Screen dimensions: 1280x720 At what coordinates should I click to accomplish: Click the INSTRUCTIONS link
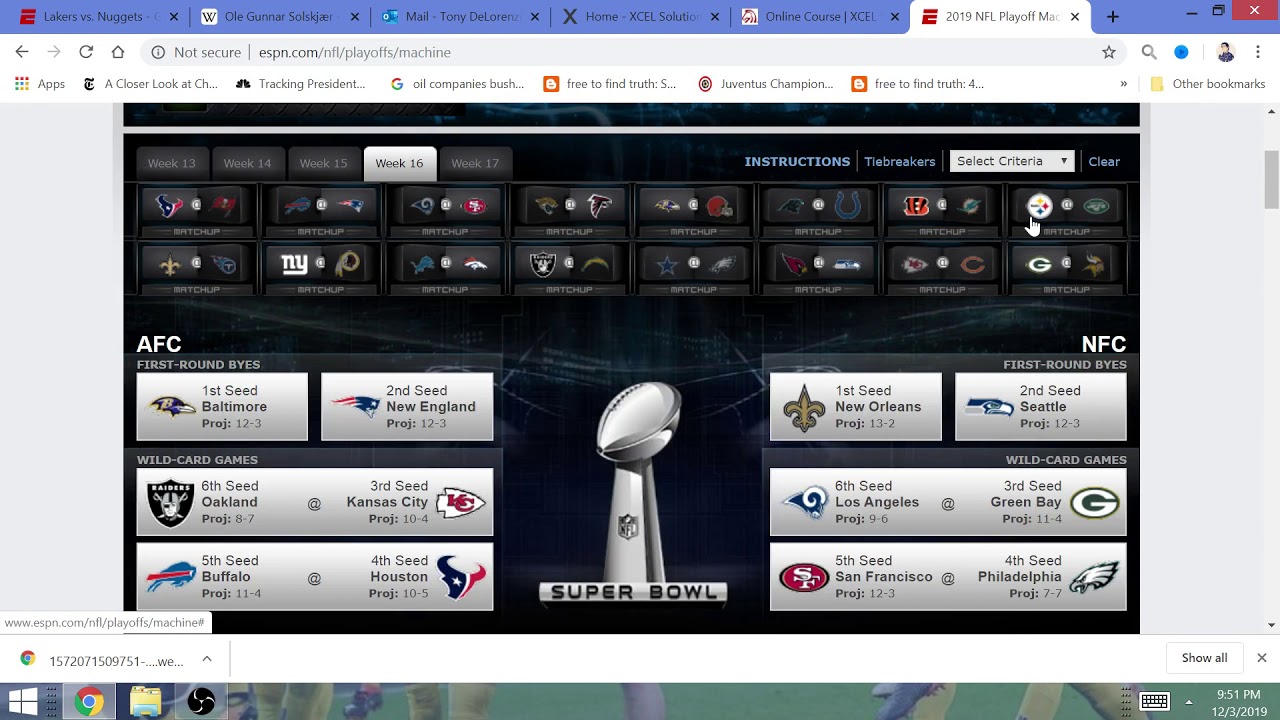797,161
